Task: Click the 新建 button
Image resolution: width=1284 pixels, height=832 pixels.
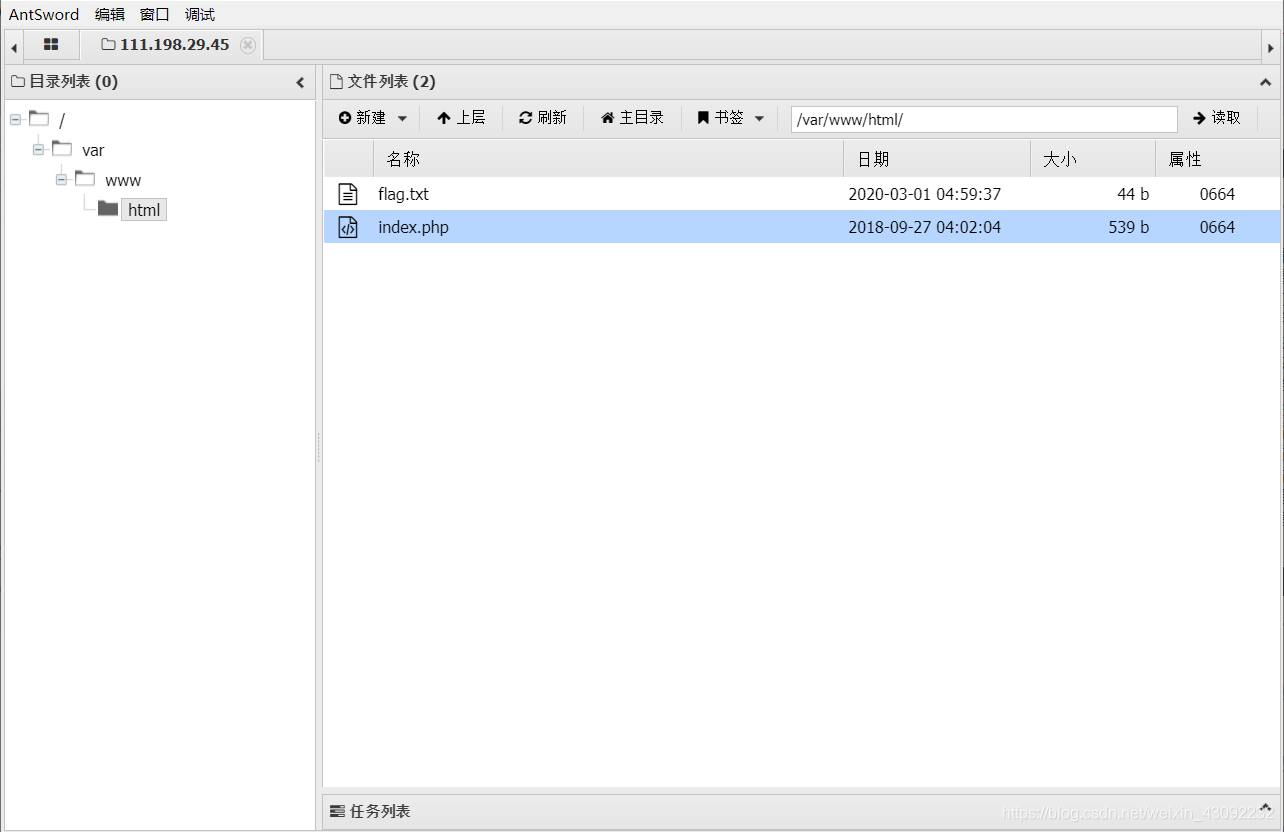Action: [362, 118]
